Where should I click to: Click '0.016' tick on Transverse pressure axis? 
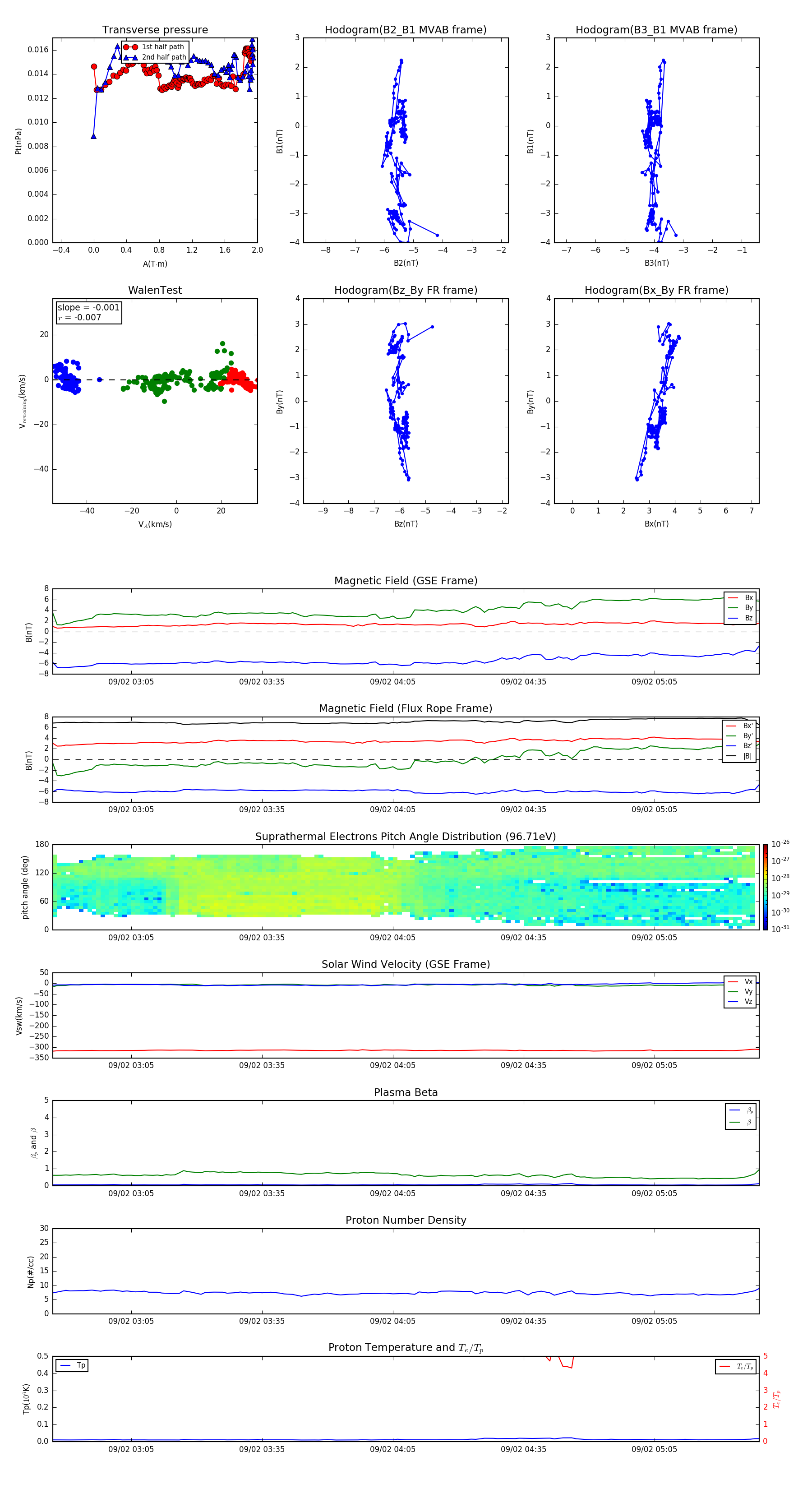click(x=38, y=50)
